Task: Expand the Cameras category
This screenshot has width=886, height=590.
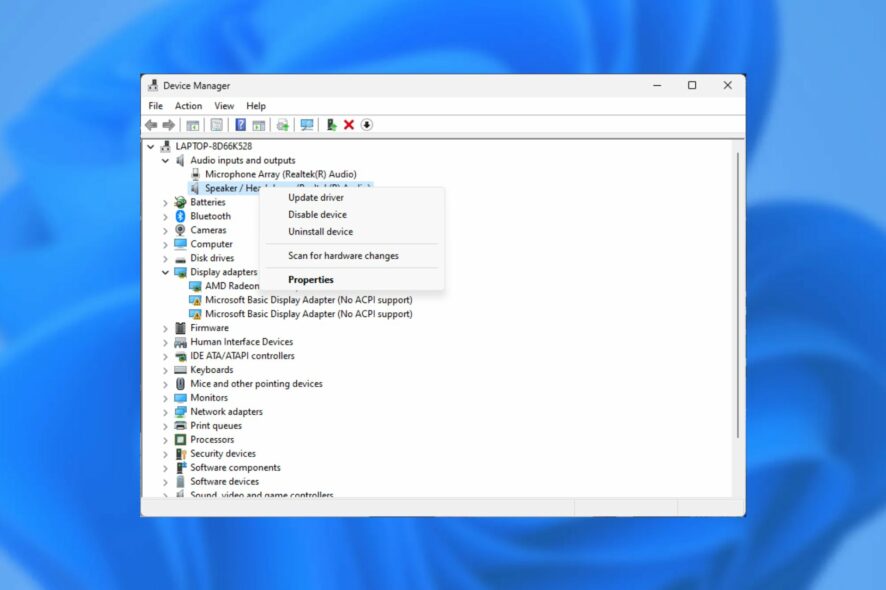Action: (165, 231)
